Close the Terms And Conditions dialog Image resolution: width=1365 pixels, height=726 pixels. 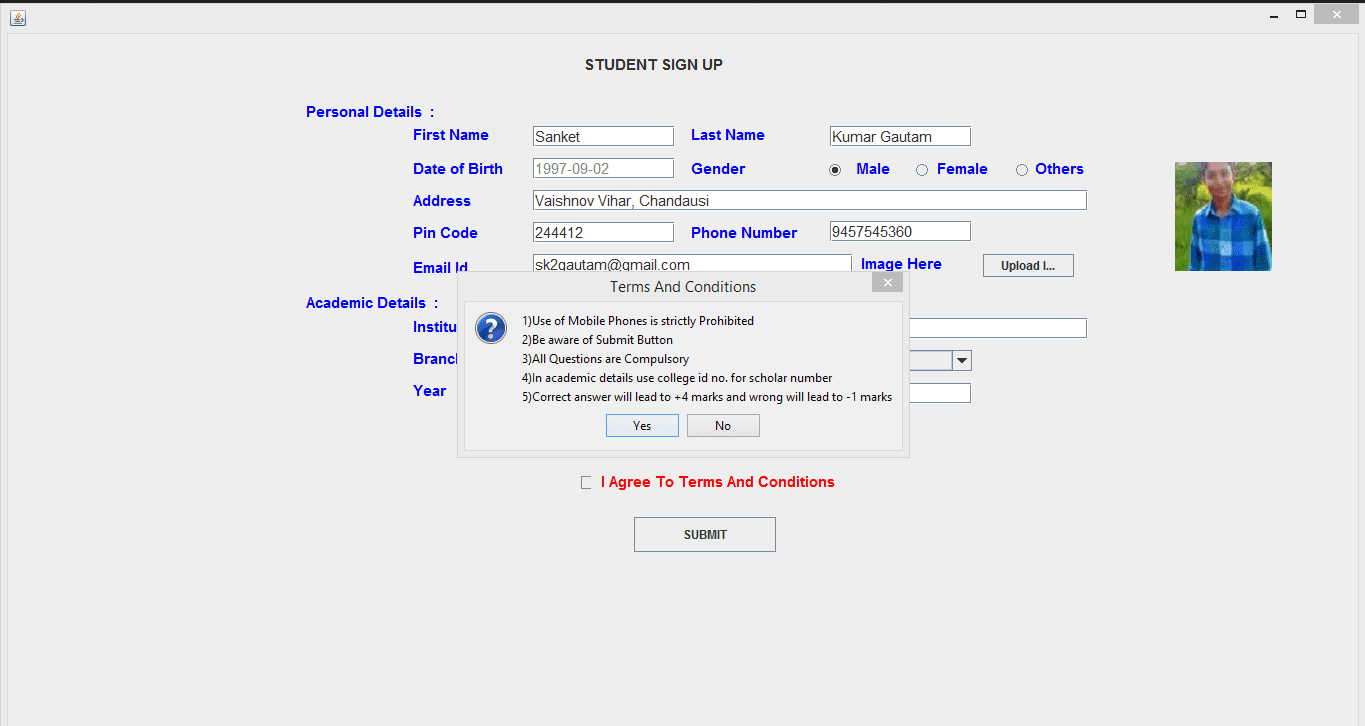[x=887, y=282]
